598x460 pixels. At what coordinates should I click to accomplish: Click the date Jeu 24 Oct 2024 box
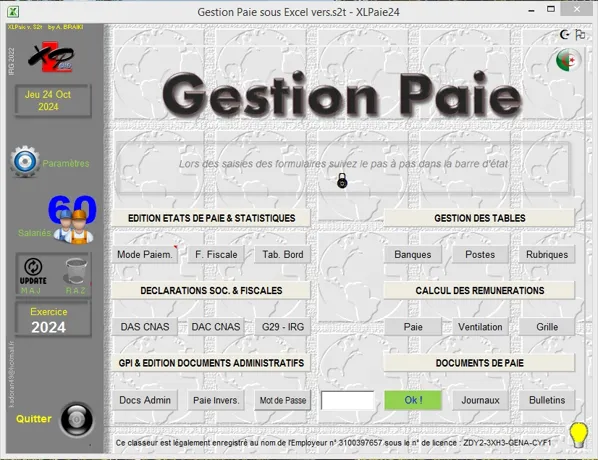[53, 101]
